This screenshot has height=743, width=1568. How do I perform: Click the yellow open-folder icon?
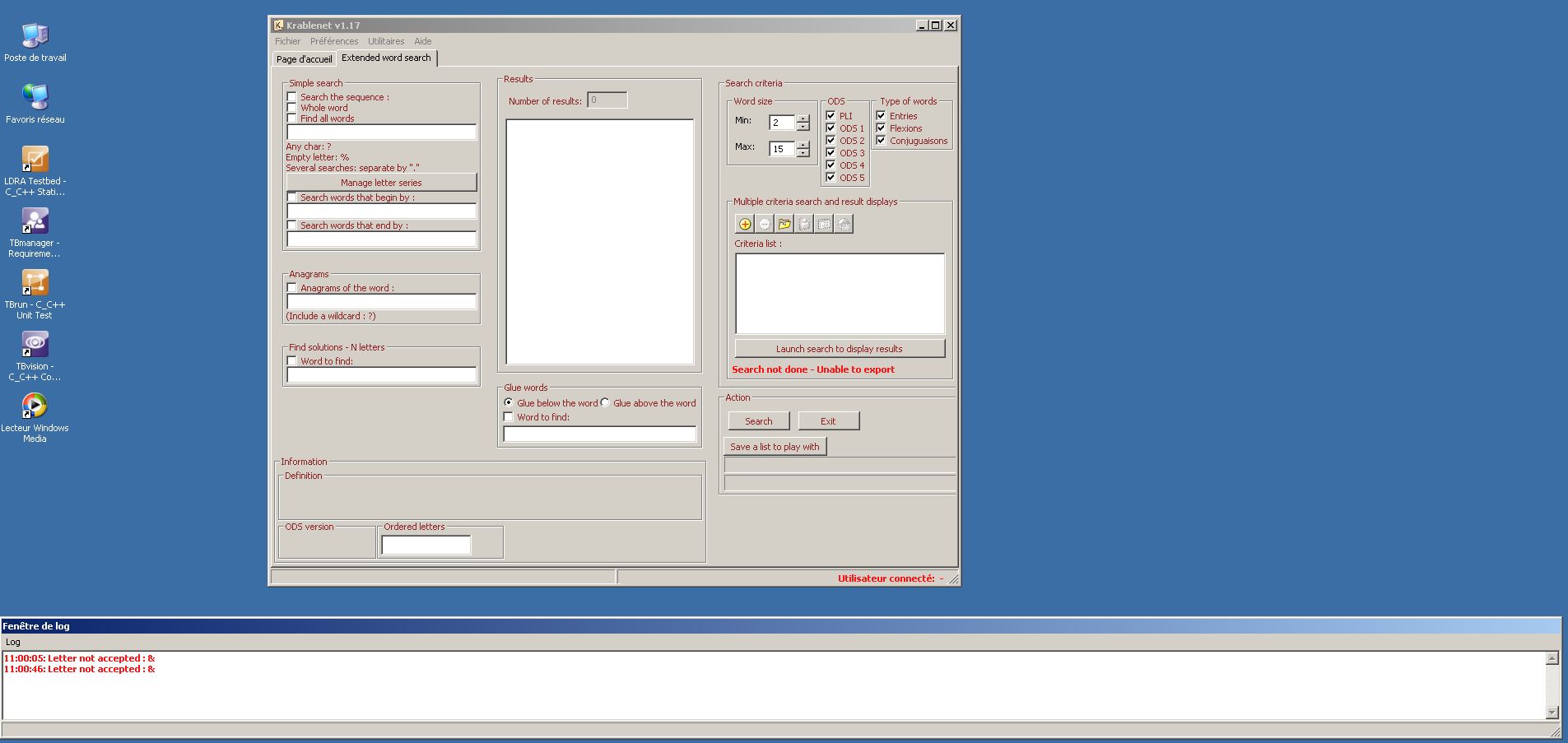(x=784, y=224)
